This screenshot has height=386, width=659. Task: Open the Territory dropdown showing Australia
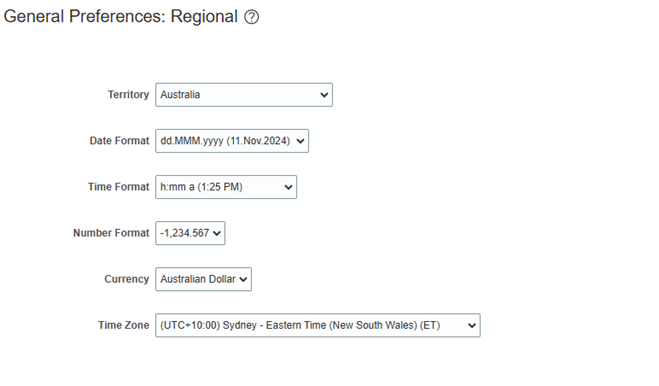(244, 95)
